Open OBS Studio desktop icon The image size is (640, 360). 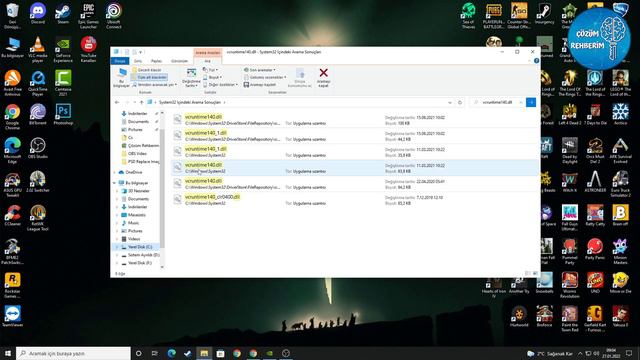pos(38,148)
